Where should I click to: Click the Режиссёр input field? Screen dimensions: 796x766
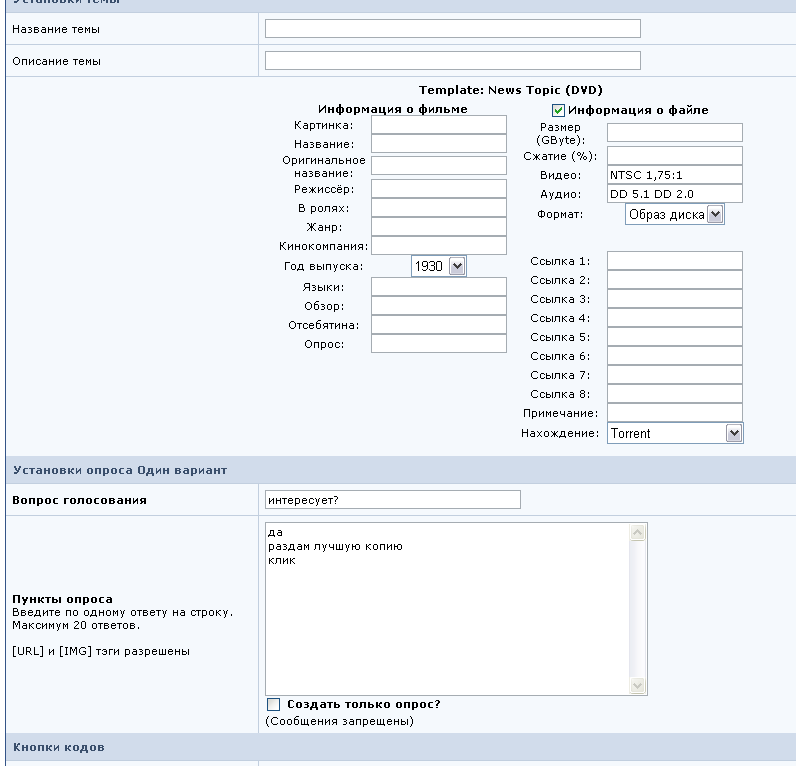coord(439,189)
